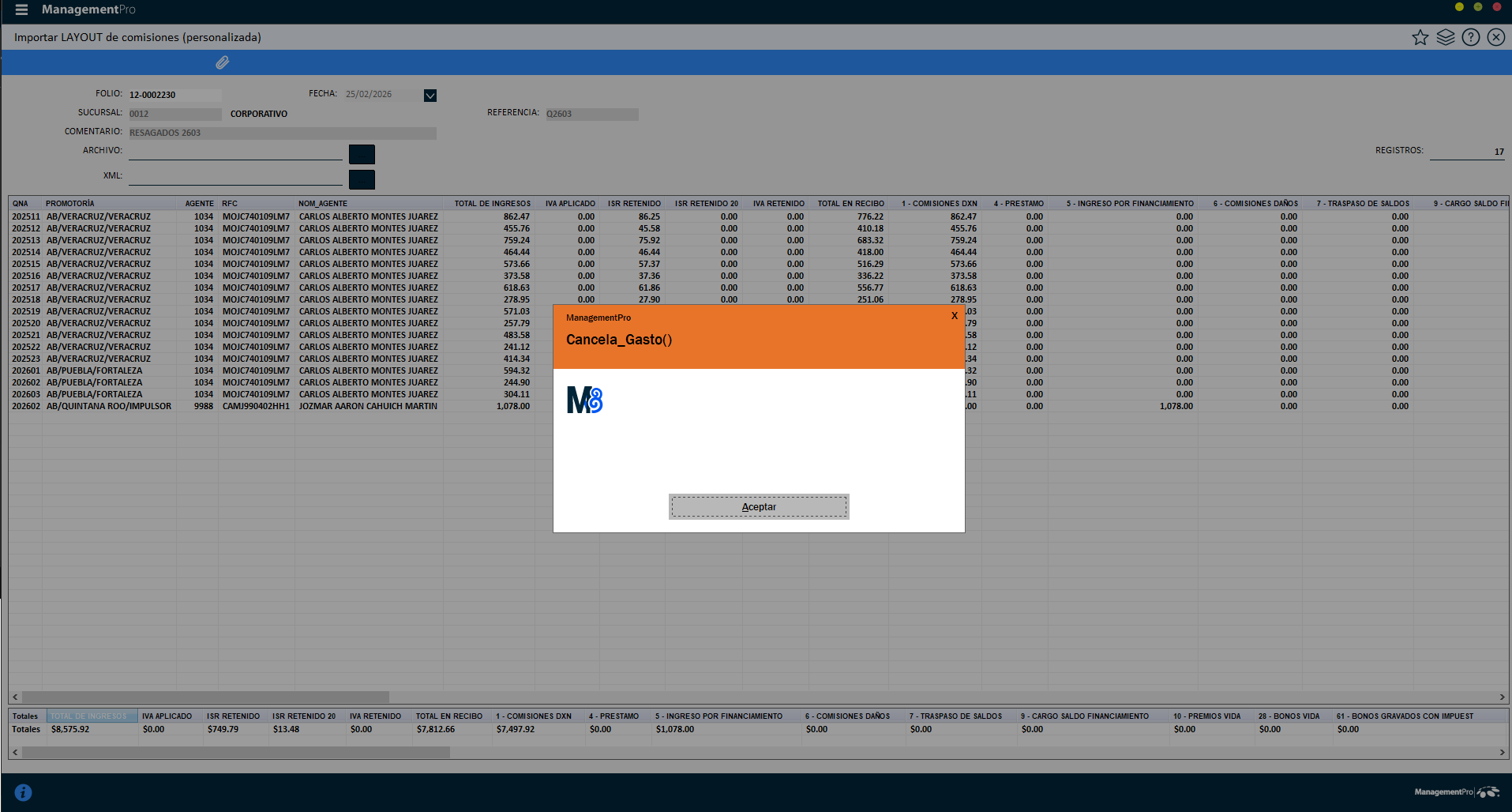
Task: Click the FOLIO input field
Action: (174, 95)
